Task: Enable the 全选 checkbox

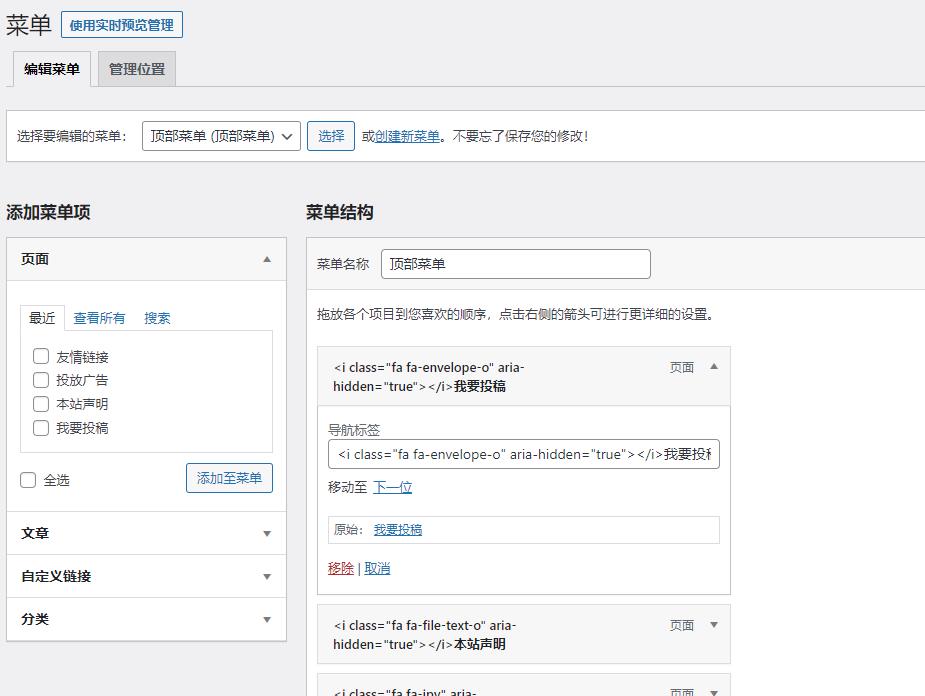Action: click(29, 480)
